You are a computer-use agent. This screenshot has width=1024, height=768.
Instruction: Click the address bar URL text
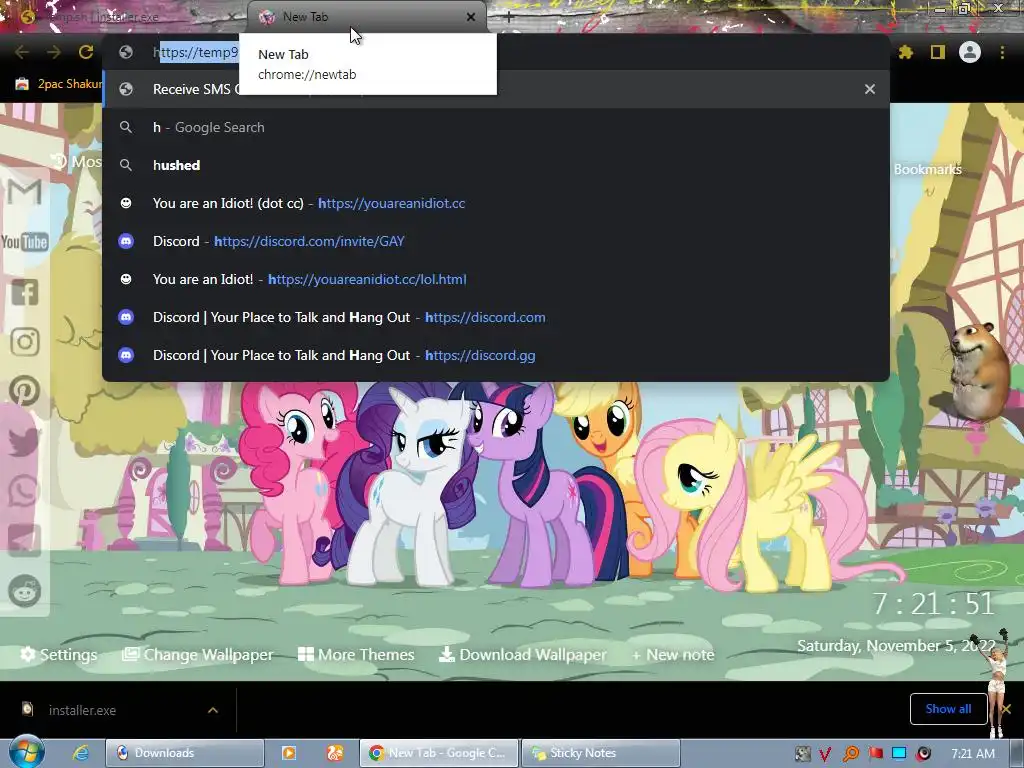click(x=196, y=52)
